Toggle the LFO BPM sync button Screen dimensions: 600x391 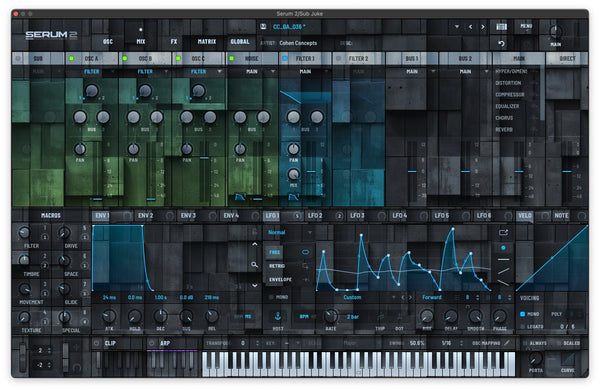click(304, 316)
